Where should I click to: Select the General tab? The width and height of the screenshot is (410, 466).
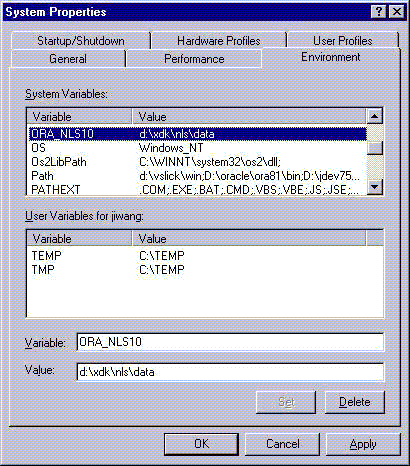click(68, 59)
